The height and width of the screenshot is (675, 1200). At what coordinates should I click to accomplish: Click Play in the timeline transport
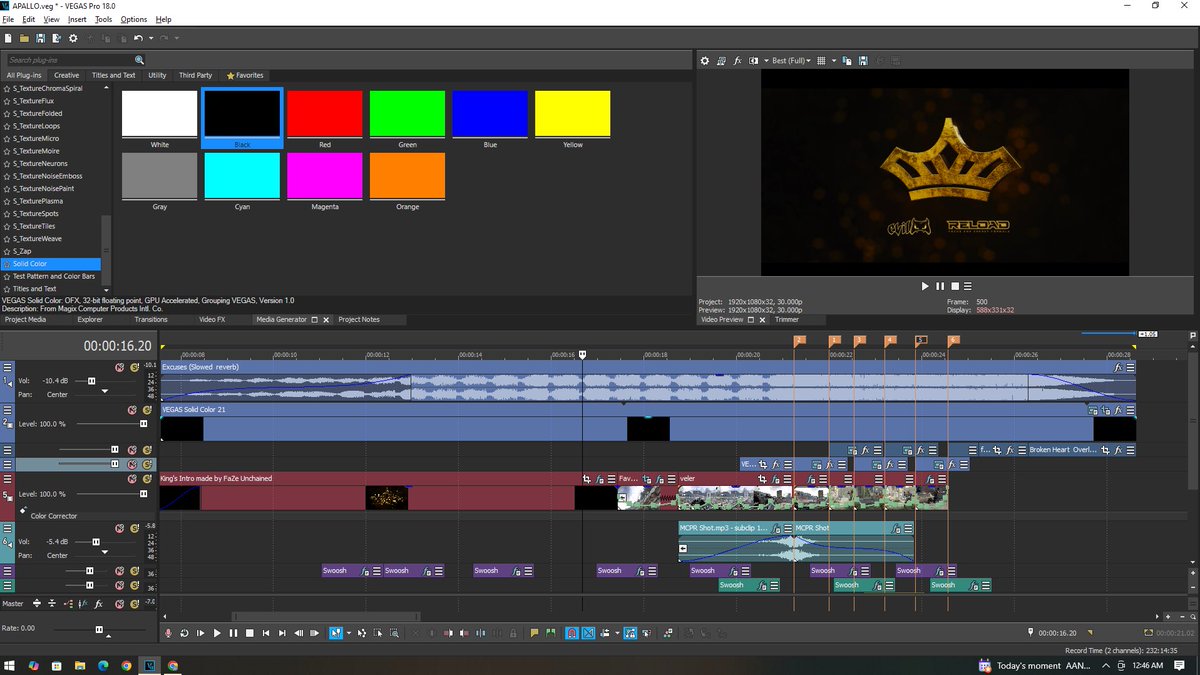[x=217, y=633]
